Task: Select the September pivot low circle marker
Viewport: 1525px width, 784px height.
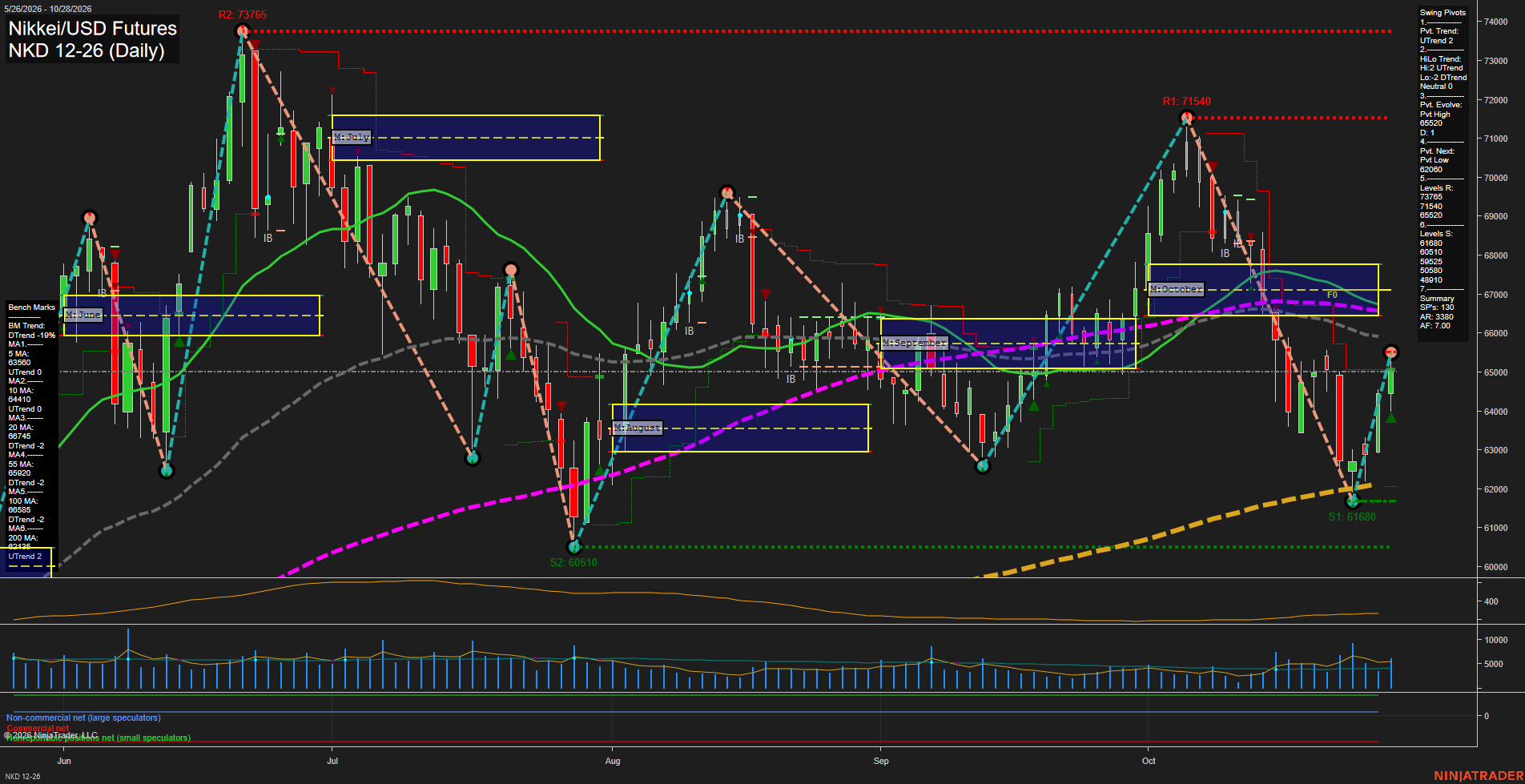Action: (983, 466)
